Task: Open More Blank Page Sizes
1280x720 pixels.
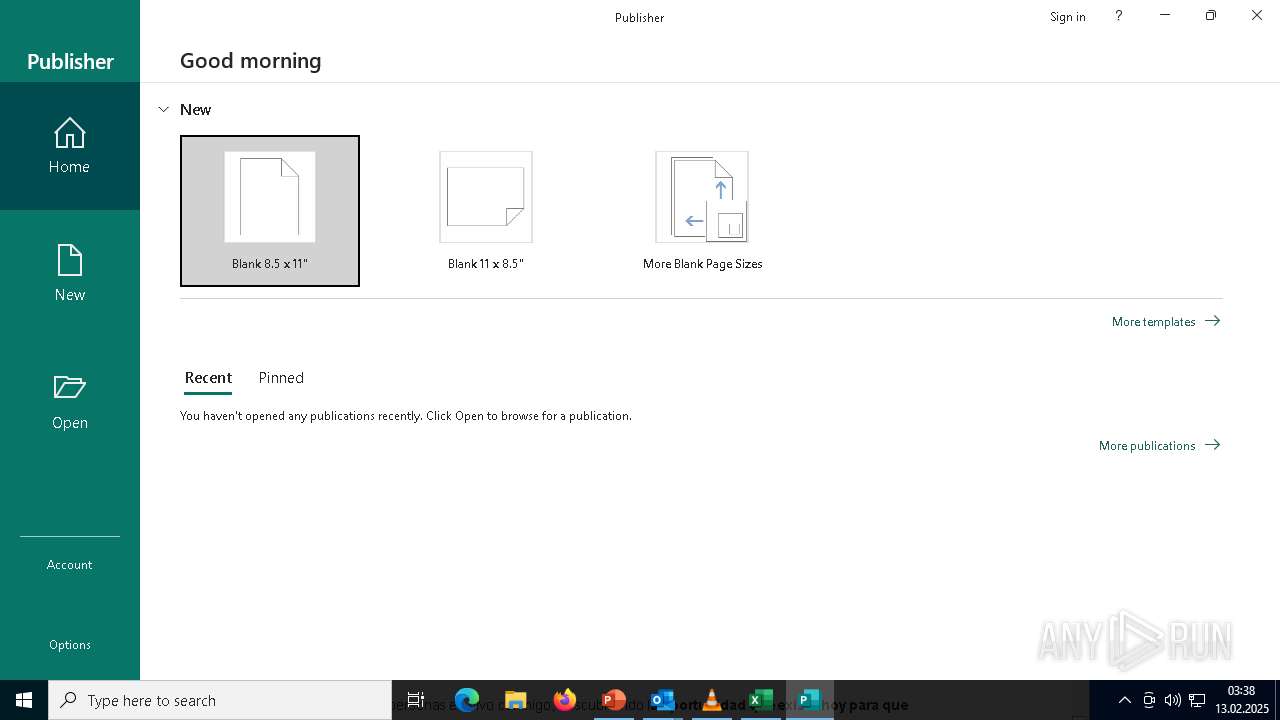Action: [x=702, y=211]
